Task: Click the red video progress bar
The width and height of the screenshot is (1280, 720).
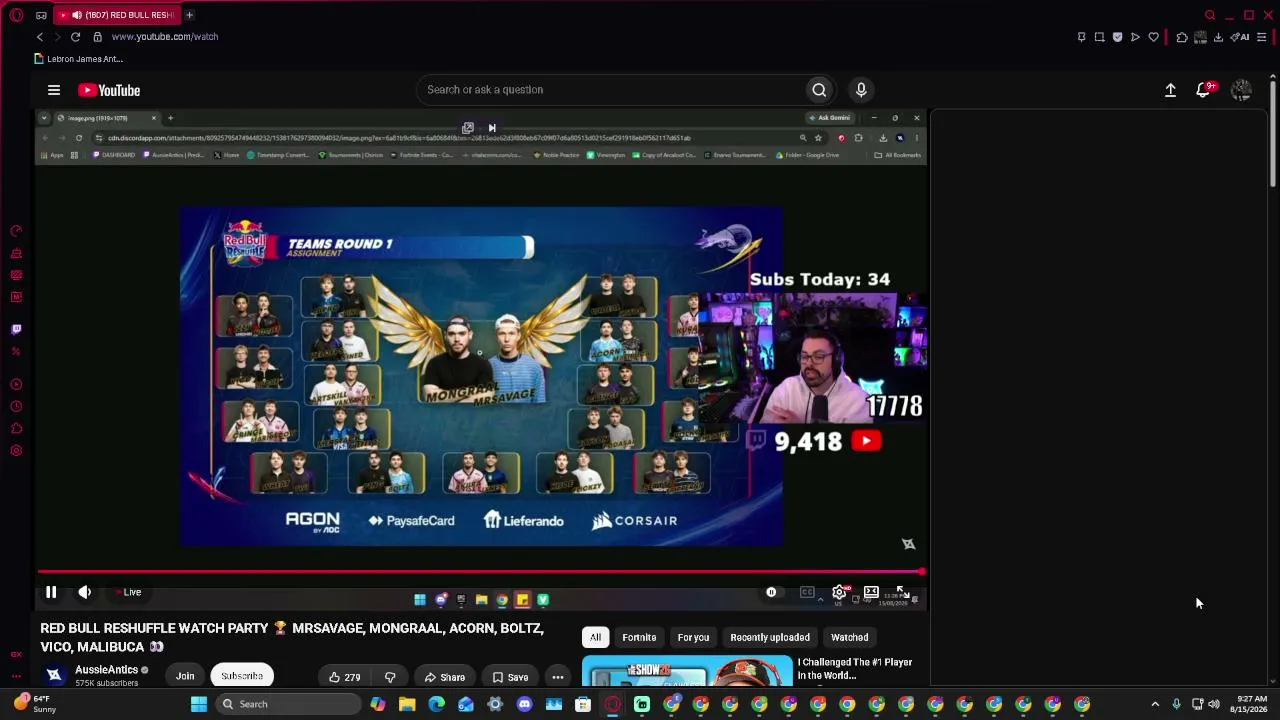Action: click(x=481, y=573)
